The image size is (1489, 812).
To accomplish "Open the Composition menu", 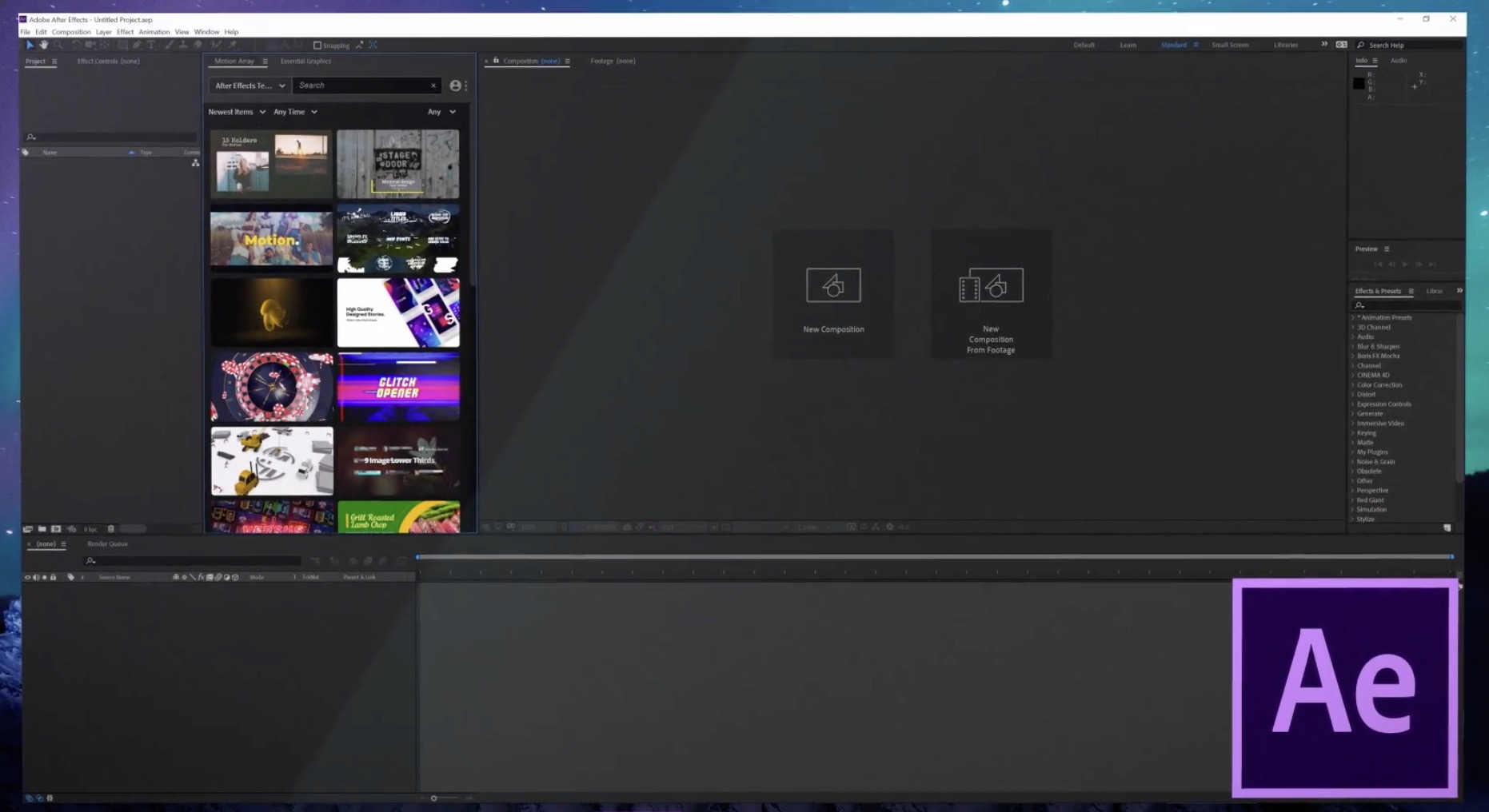I will coord(71,32).
